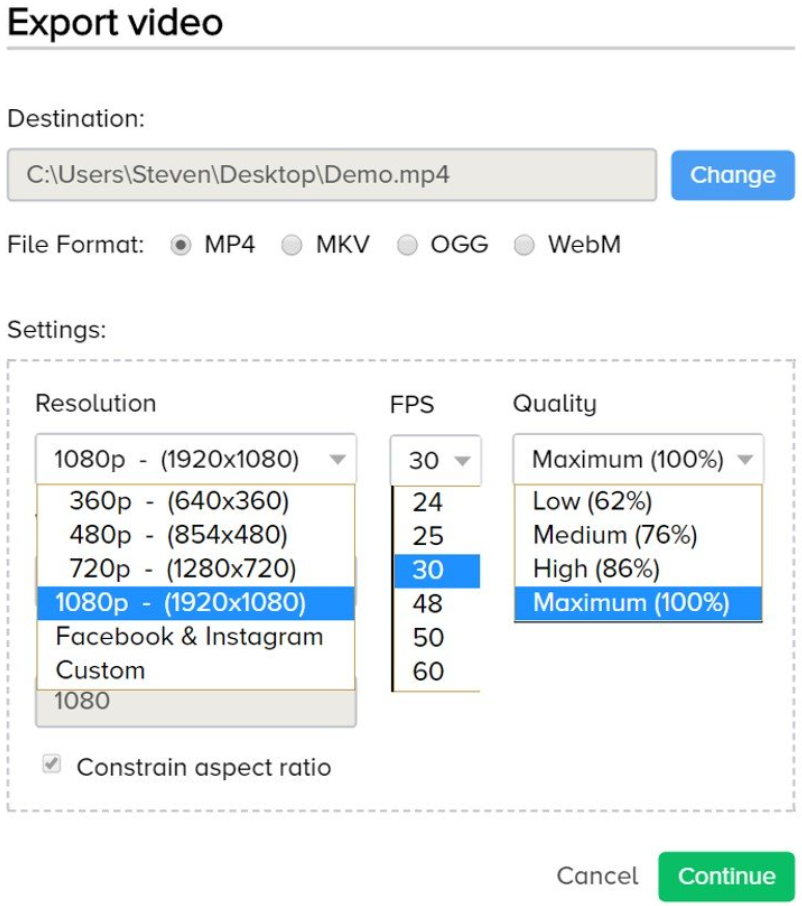The width and height of the screenshot is (802, 906).
Task: Set FPS to 24
Action: [437, 502]
